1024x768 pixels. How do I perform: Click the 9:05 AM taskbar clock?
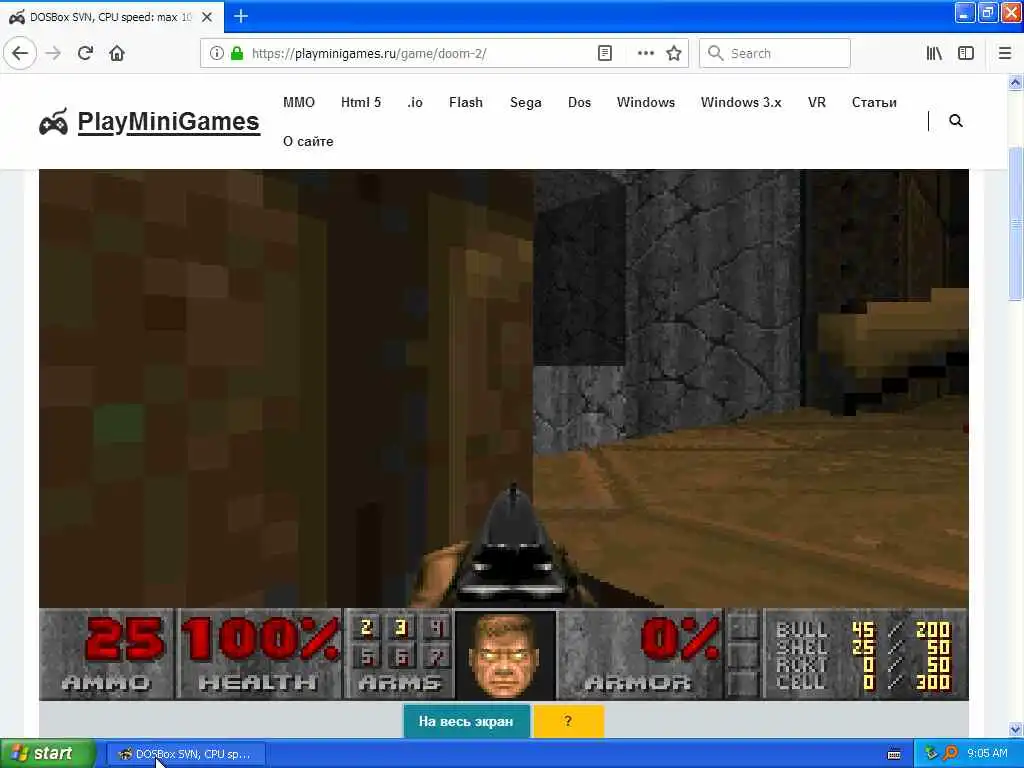987,754
